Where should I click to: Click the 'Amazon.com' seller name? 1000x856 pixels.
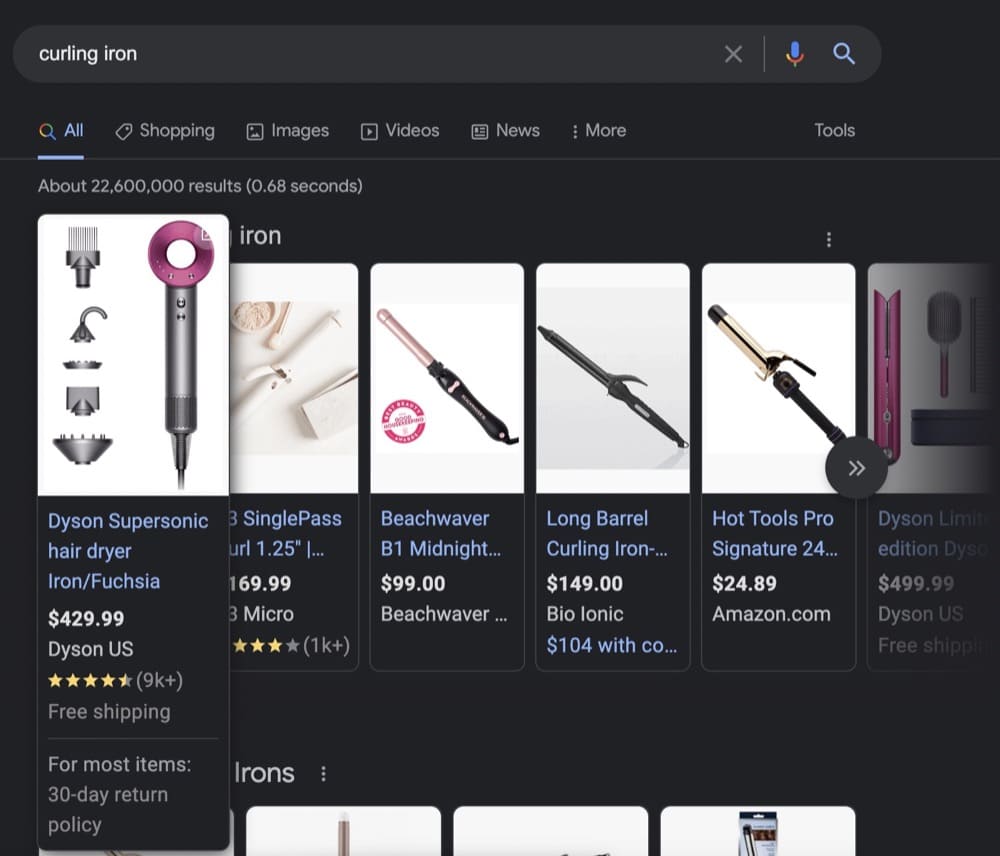tap(771, 614)
